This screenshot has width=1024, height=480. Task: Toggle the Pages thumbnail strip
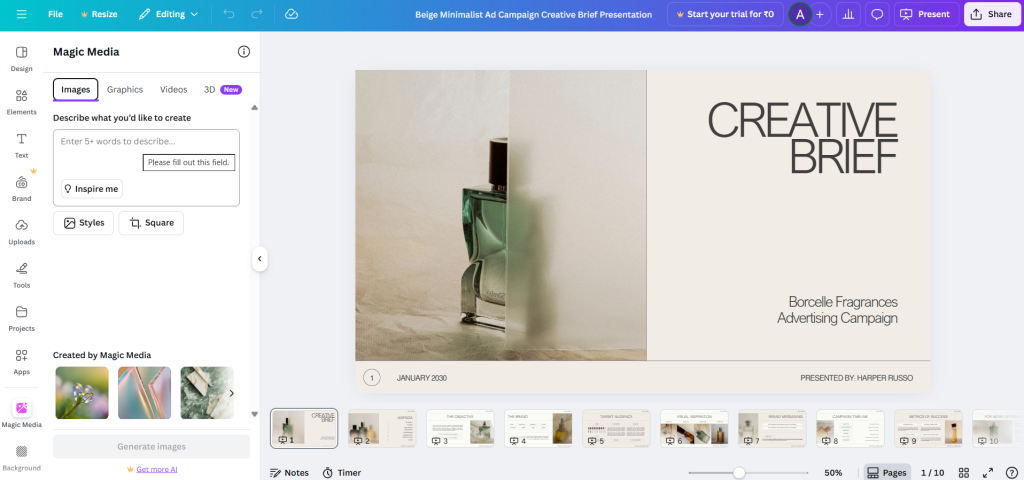point(887,473)
